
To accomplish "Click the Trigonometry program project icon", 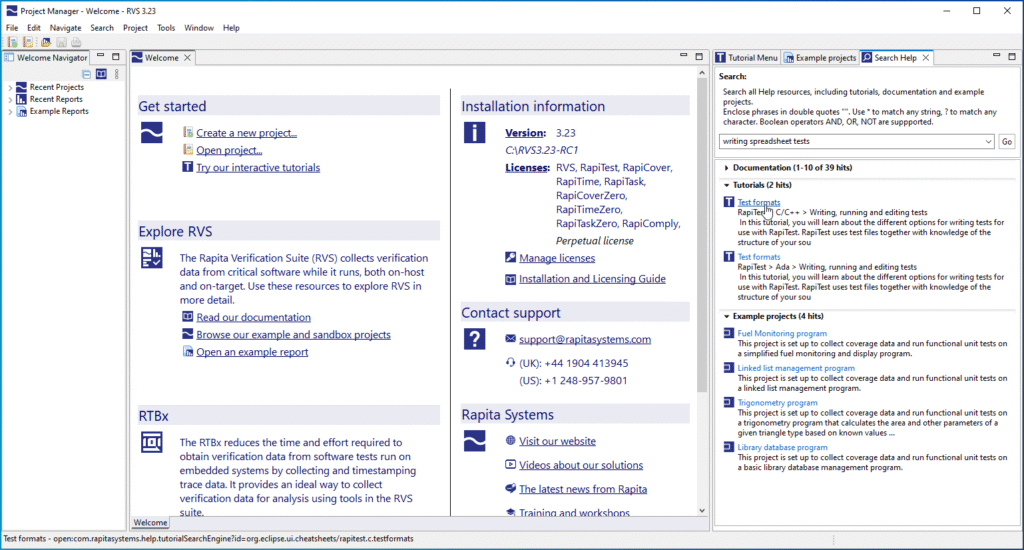I will tap(729, 402).
